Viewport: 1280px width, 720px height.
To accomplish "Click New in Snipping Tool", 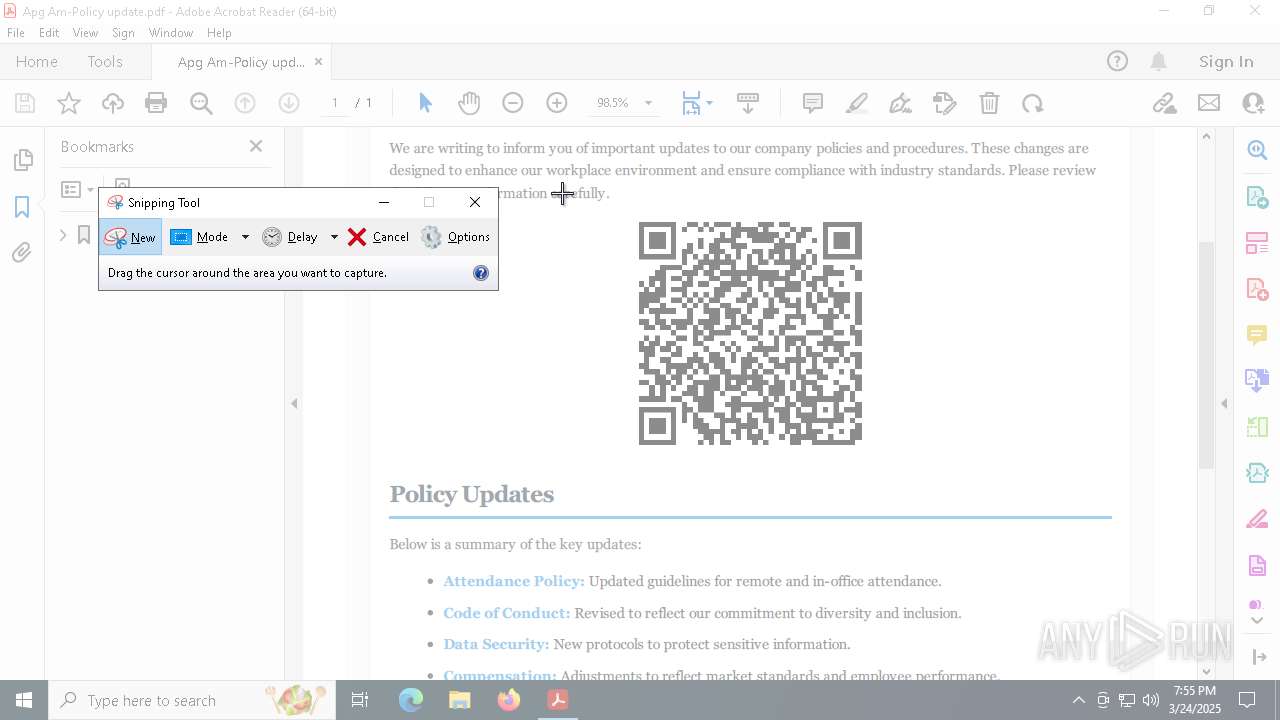I will tap(131, 237).
